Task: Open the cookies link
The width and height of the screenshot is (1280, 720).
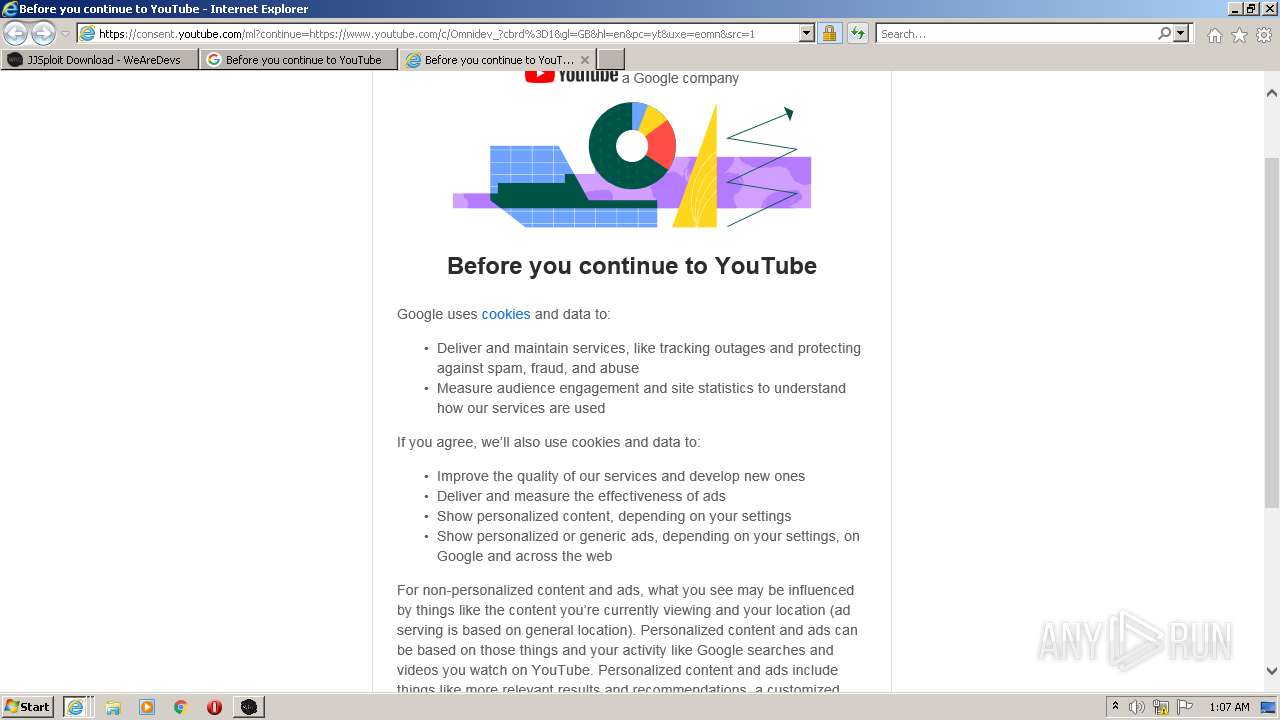Action: 506,314
